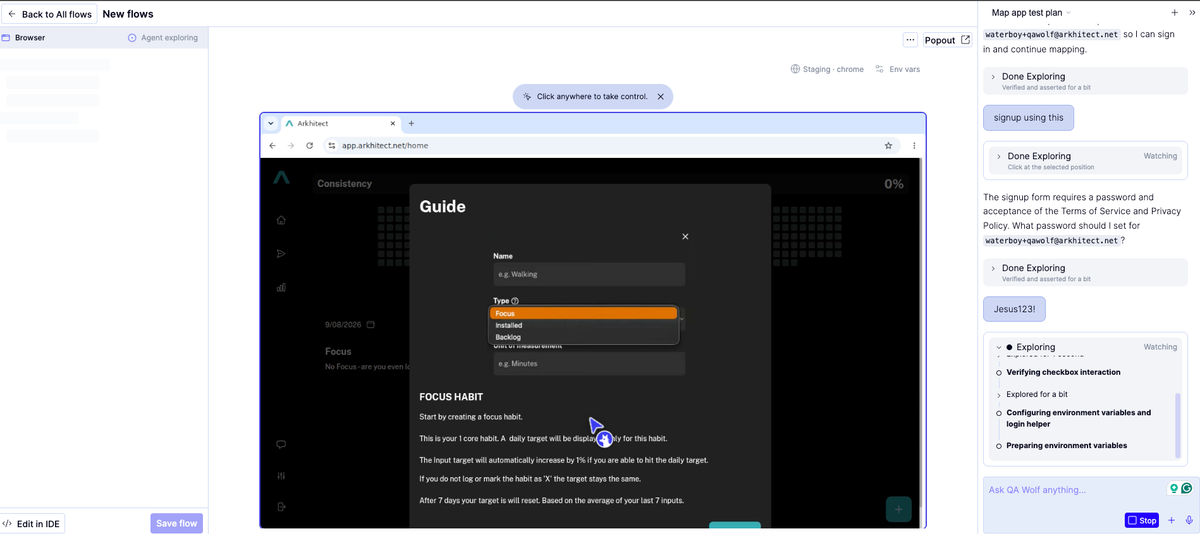Open the calendar icon beside 9/08/2026
The height and width of the screenshot is (534, 1200).
pyautogui.click(x=370, y=325)
